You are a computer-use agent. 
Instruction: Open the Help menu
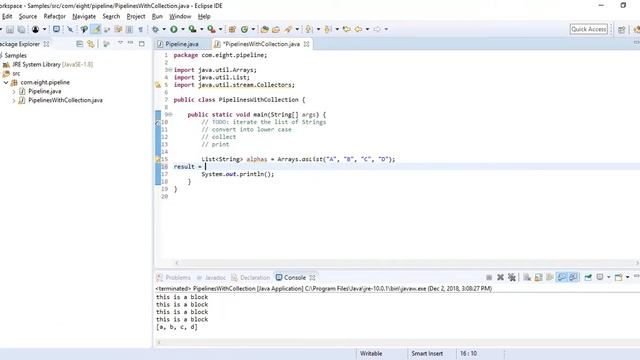(204, 16)
